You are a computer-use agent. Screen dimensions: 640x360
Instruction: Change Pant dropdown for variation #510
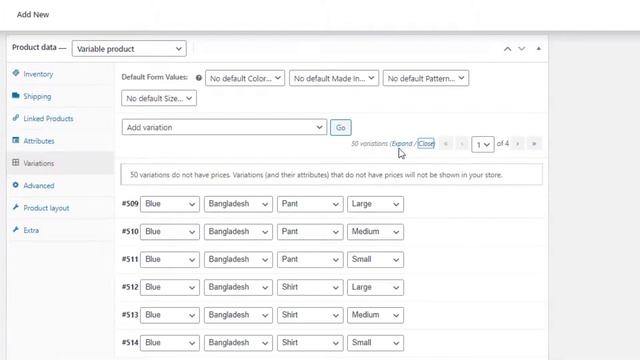click(310, 231)
